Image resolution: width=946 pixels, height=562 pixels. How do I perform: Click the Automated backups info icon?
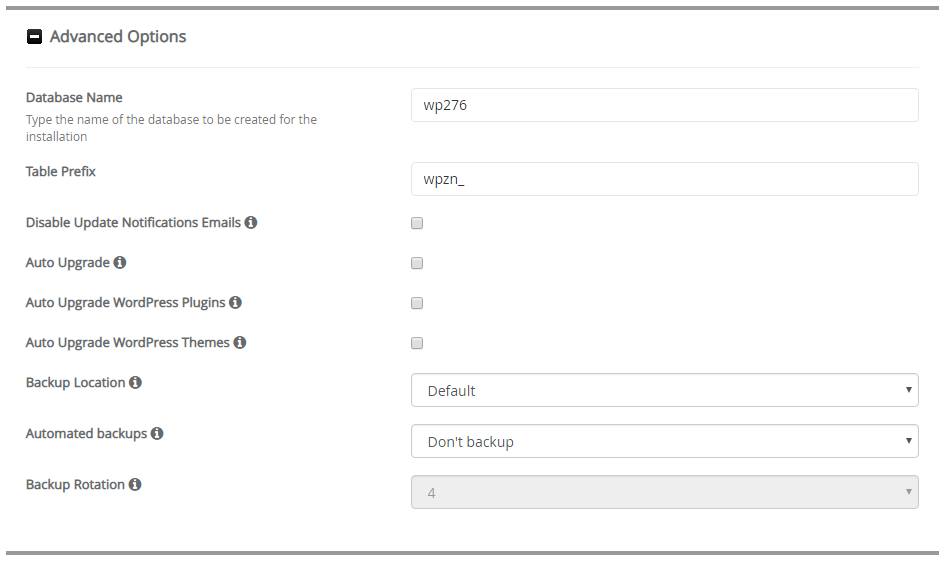tap(157, 434)
